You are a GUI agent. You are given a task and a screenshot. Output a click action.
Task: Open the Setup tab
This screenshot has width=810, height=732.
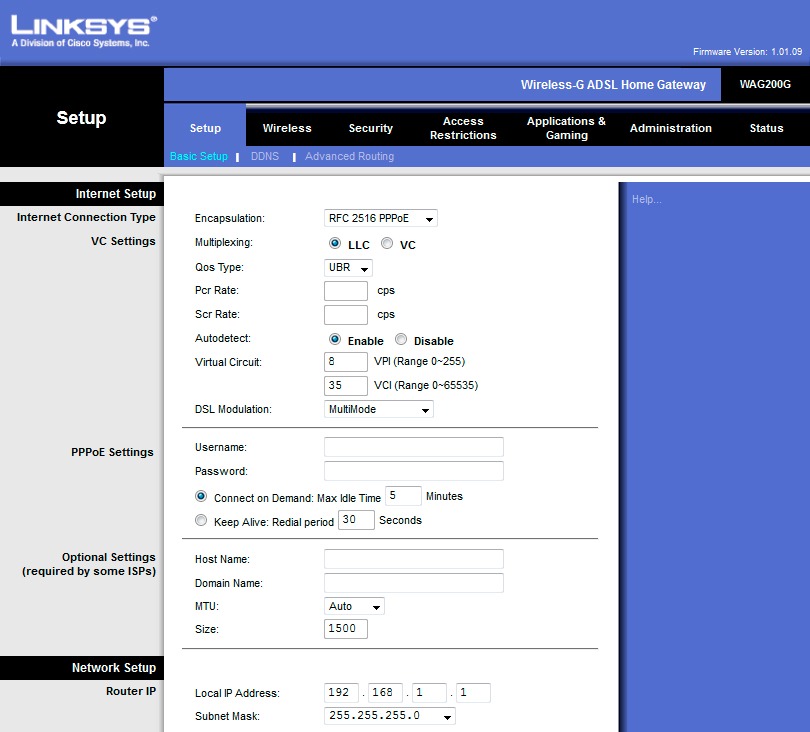point(205,128)
